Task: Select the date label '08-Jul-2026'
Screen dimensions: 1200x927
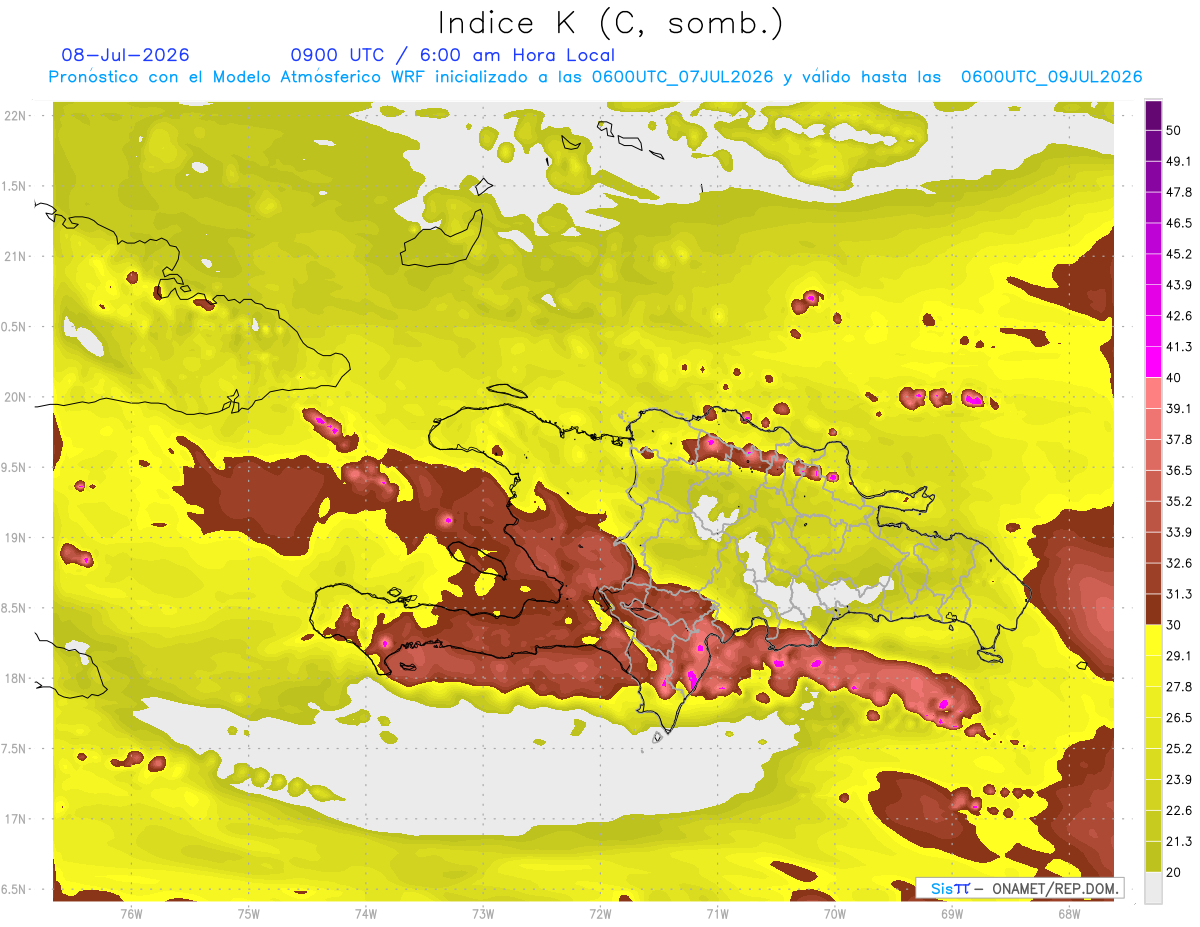Action: pyautogui.click(x=125, y=55)
